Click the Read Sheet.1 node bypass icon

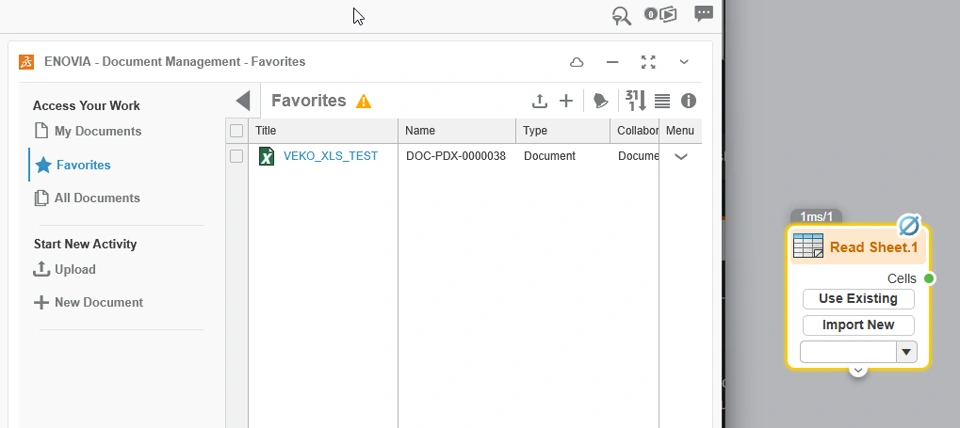tap(908, 224)
